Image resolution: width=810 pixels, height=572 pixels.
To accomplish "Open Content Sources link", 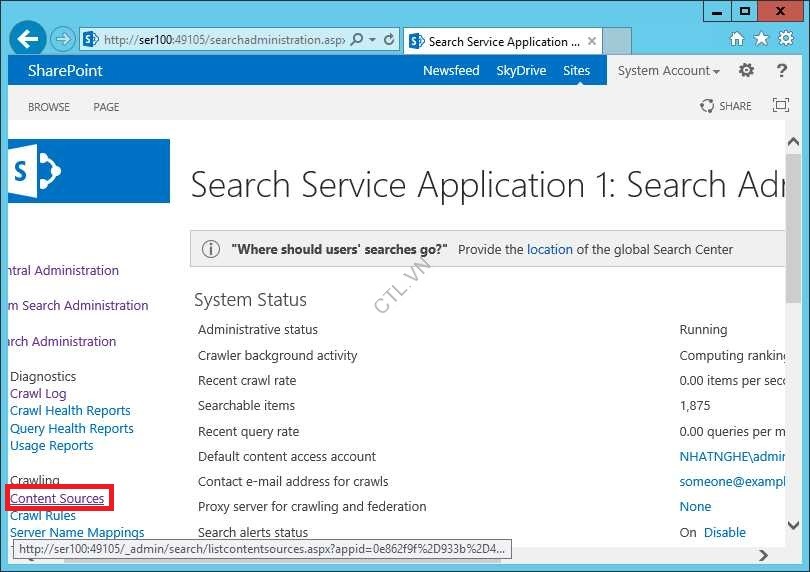I will (57, 498).
